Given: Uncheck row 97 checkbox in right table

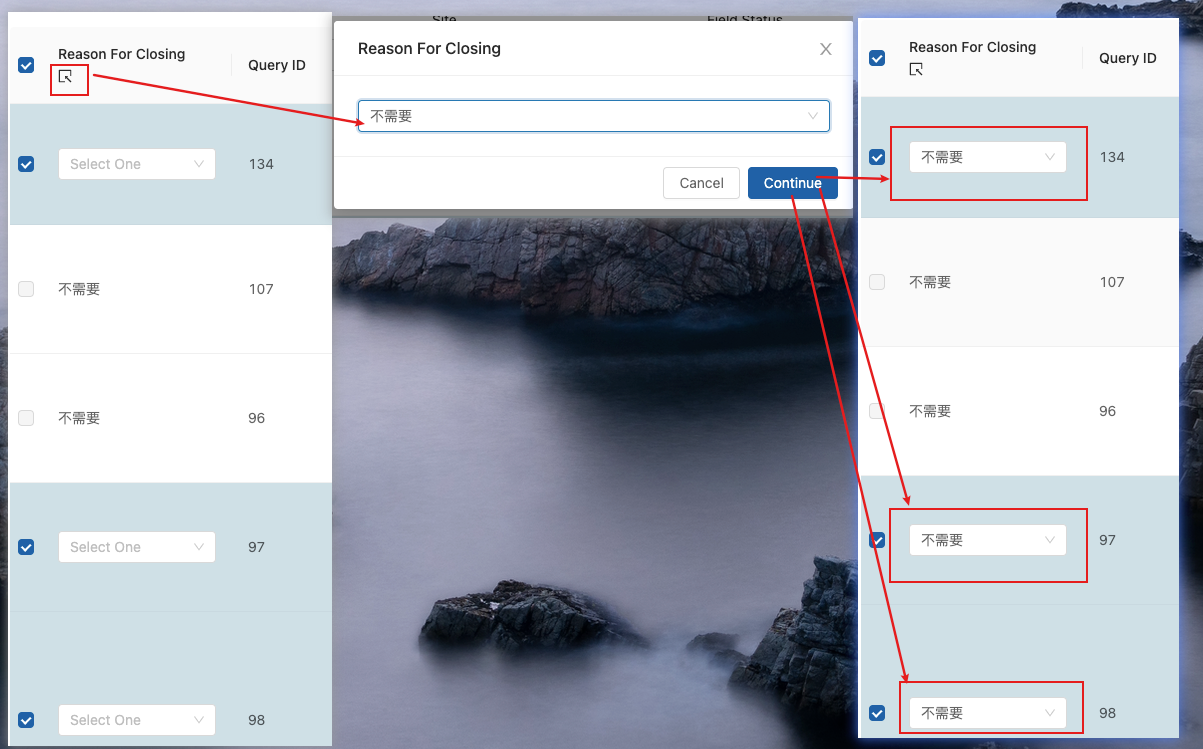Looking at the screenshot, I should tap(877, 540).
